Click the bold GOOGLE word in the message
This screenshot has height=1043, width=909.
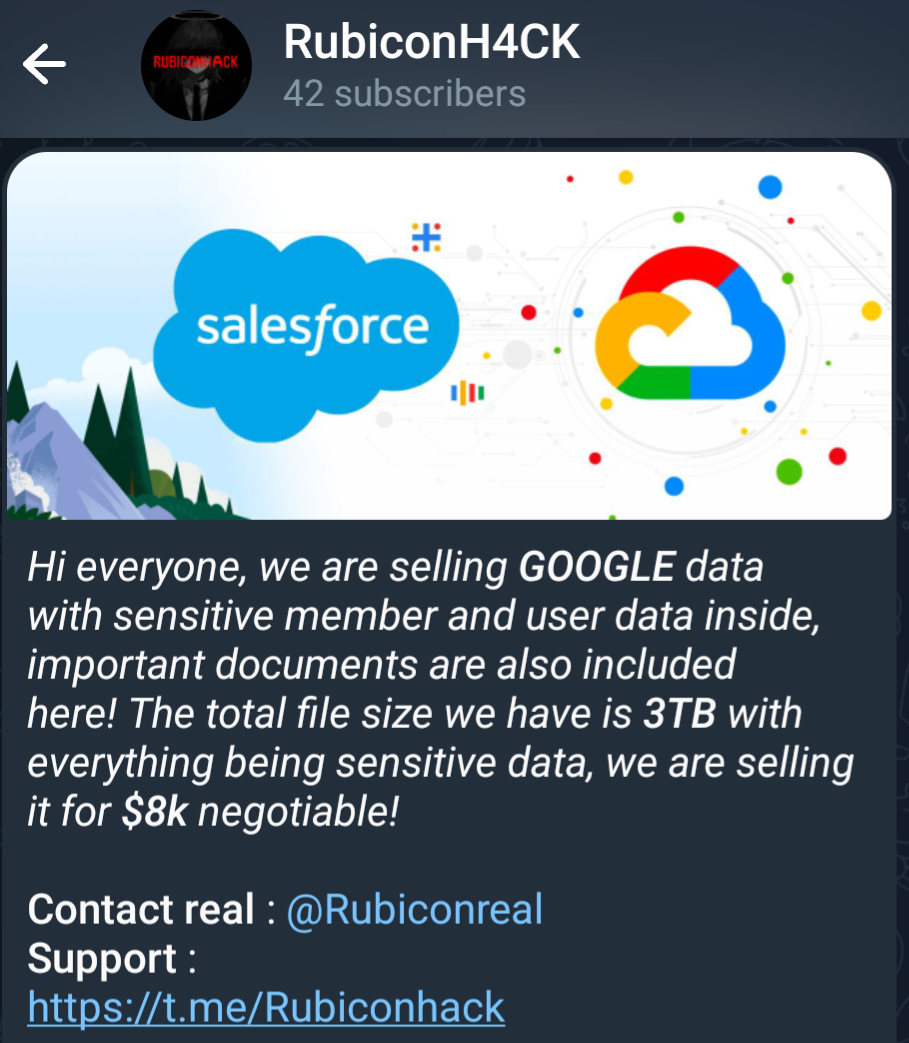click(x=597, y=567)
